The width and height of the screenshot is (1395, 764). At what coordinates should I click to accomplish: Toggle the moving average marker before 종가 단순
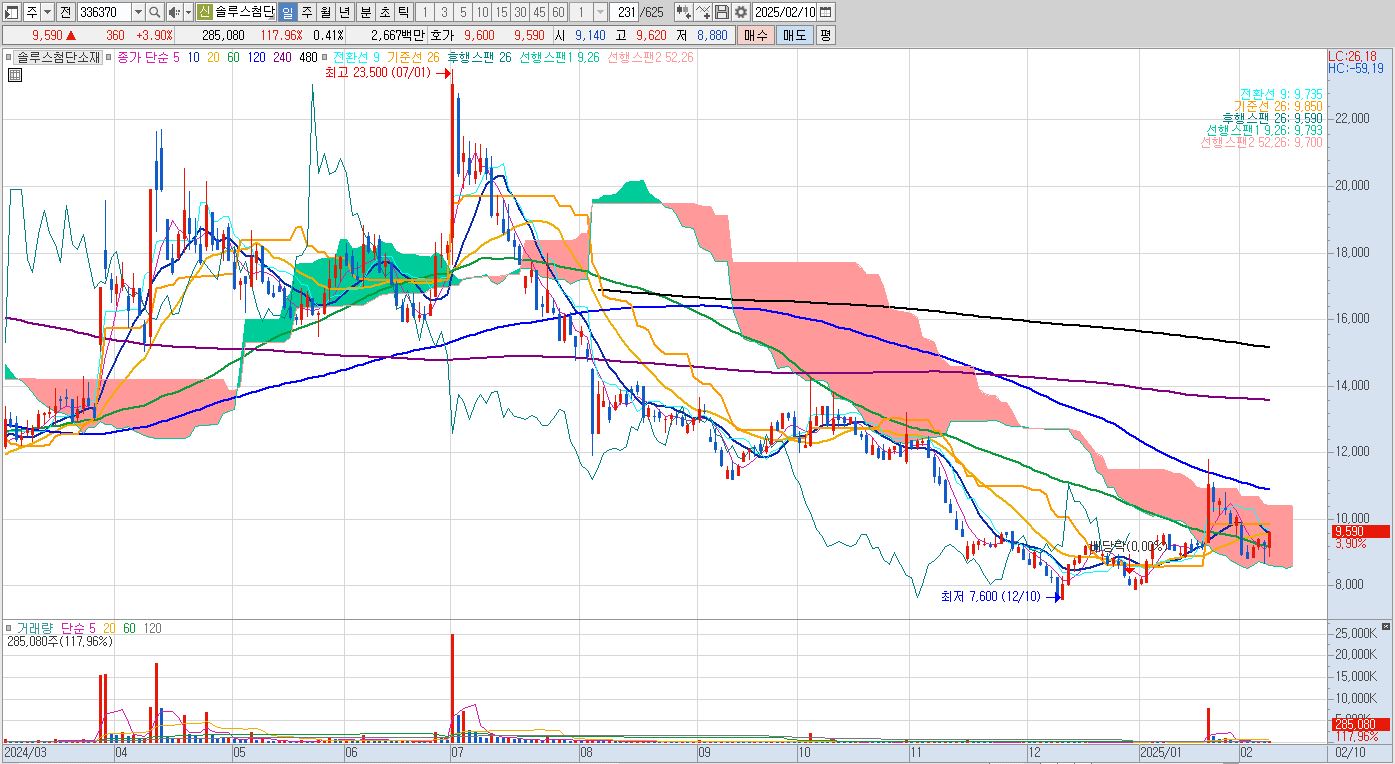pyautogui.click(x=109, y=58)
